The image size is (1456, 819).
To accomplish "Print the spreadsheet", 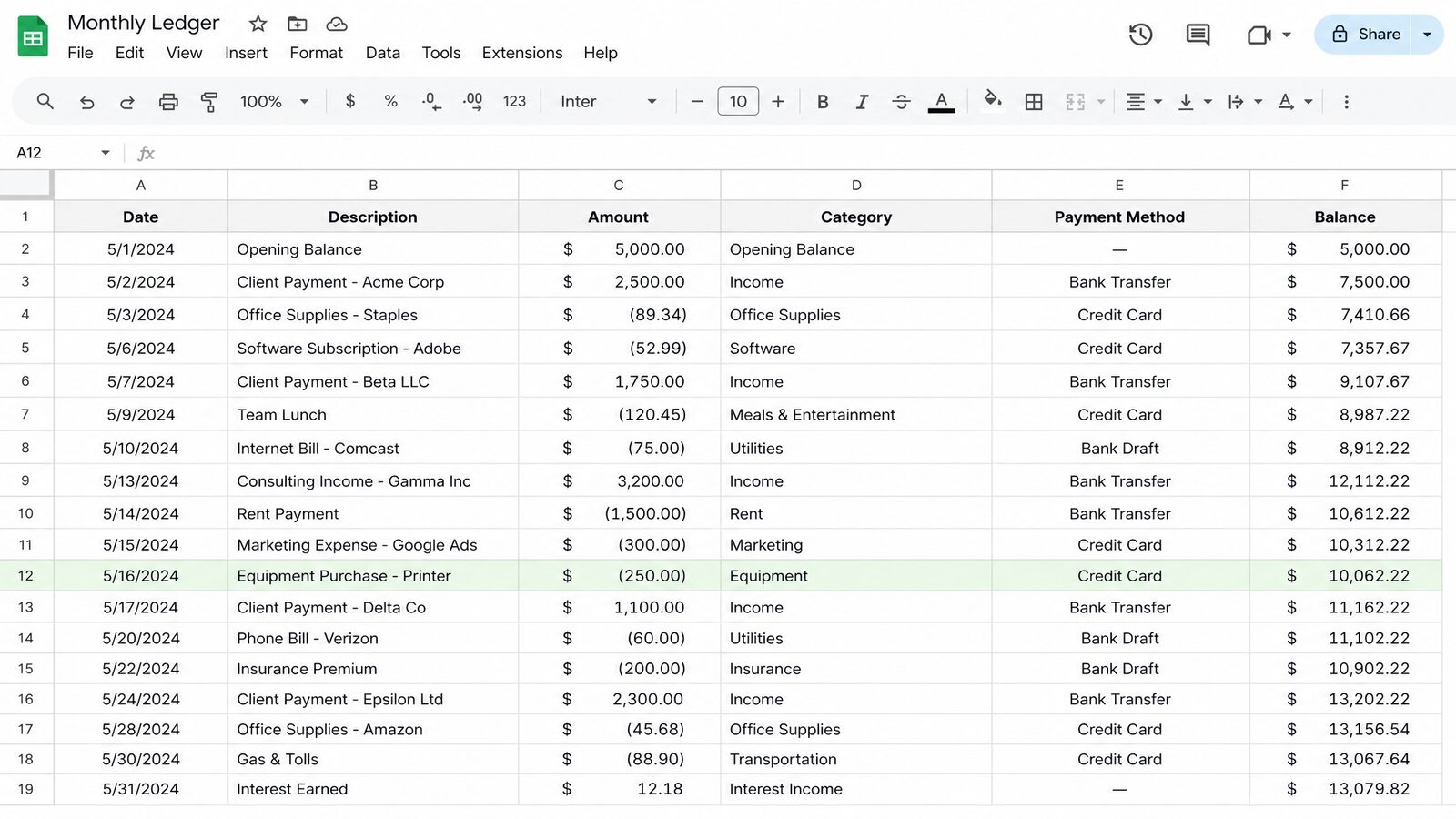I will (x=168, y=102).
